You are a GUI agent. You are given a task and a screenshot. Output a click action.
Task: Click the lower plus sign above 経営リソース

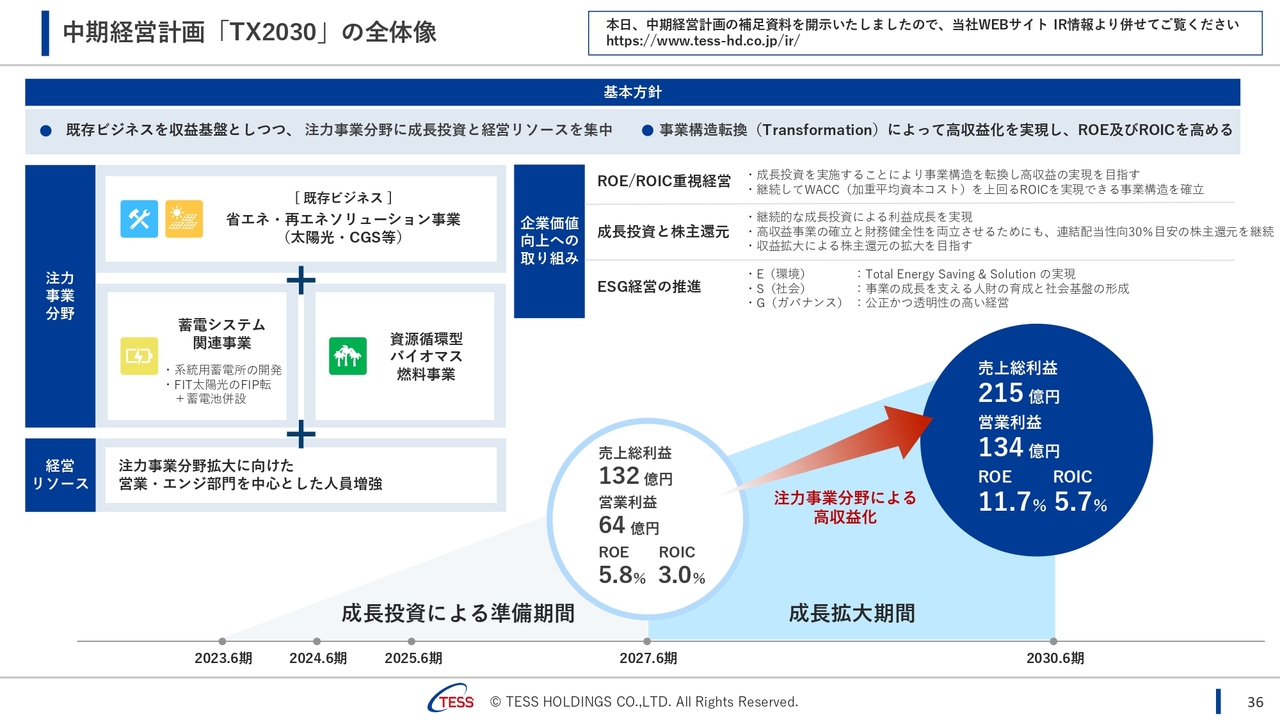[x=301, y=433]
